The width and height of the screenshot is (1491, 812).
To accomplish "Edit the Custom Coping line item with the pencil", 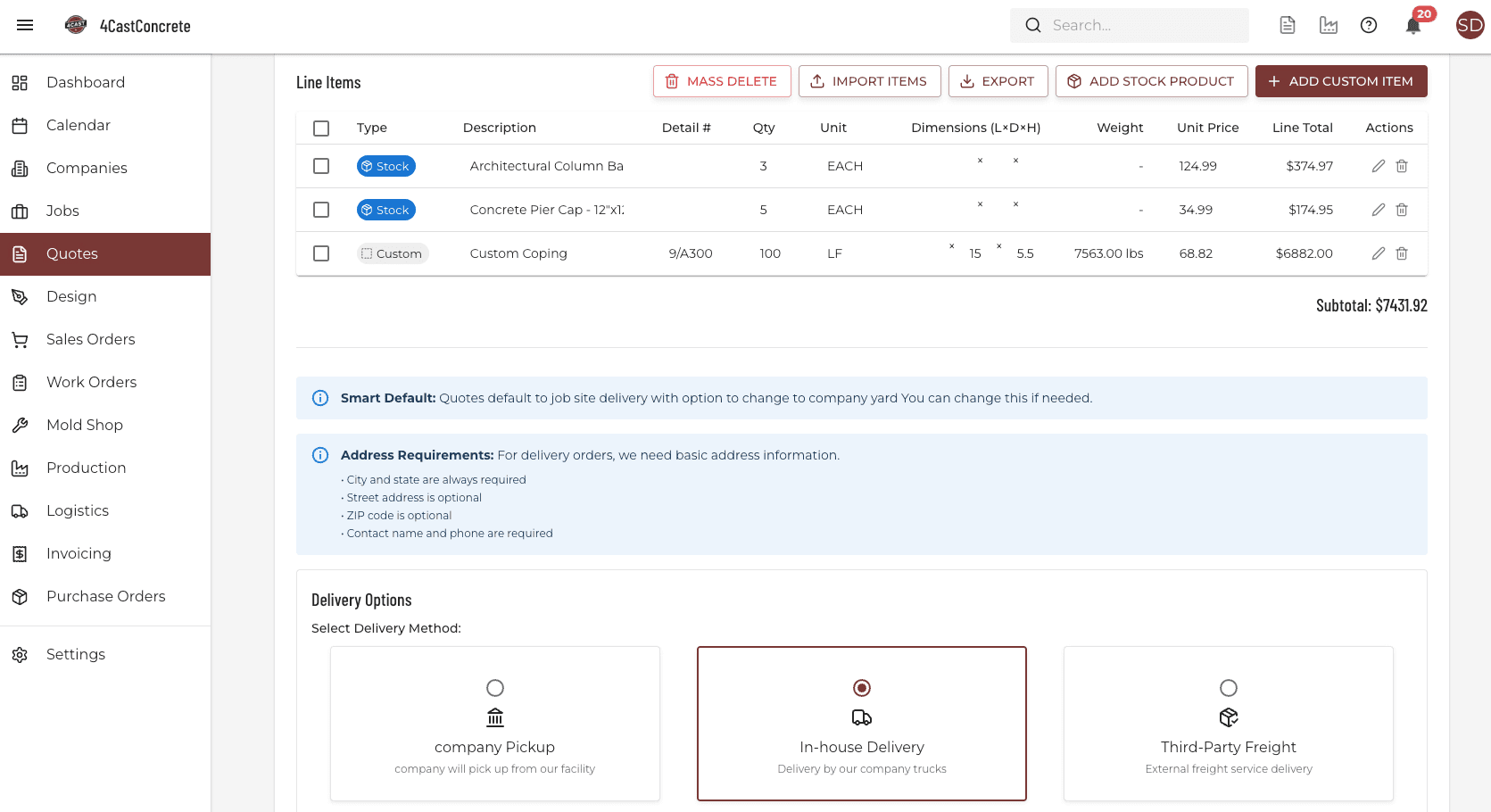I will pos(1379,253).
